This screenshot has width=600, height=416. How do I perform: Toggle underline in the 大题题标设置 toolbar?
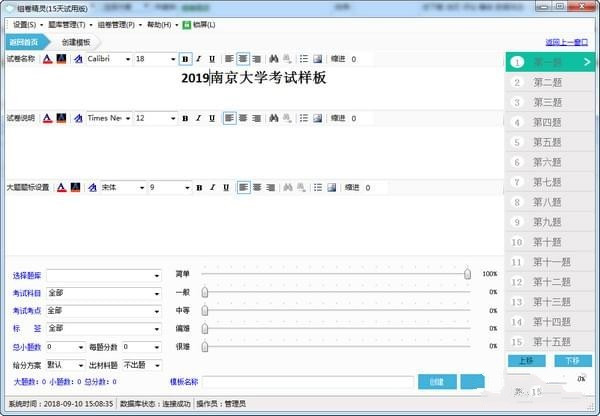(226, 188)
